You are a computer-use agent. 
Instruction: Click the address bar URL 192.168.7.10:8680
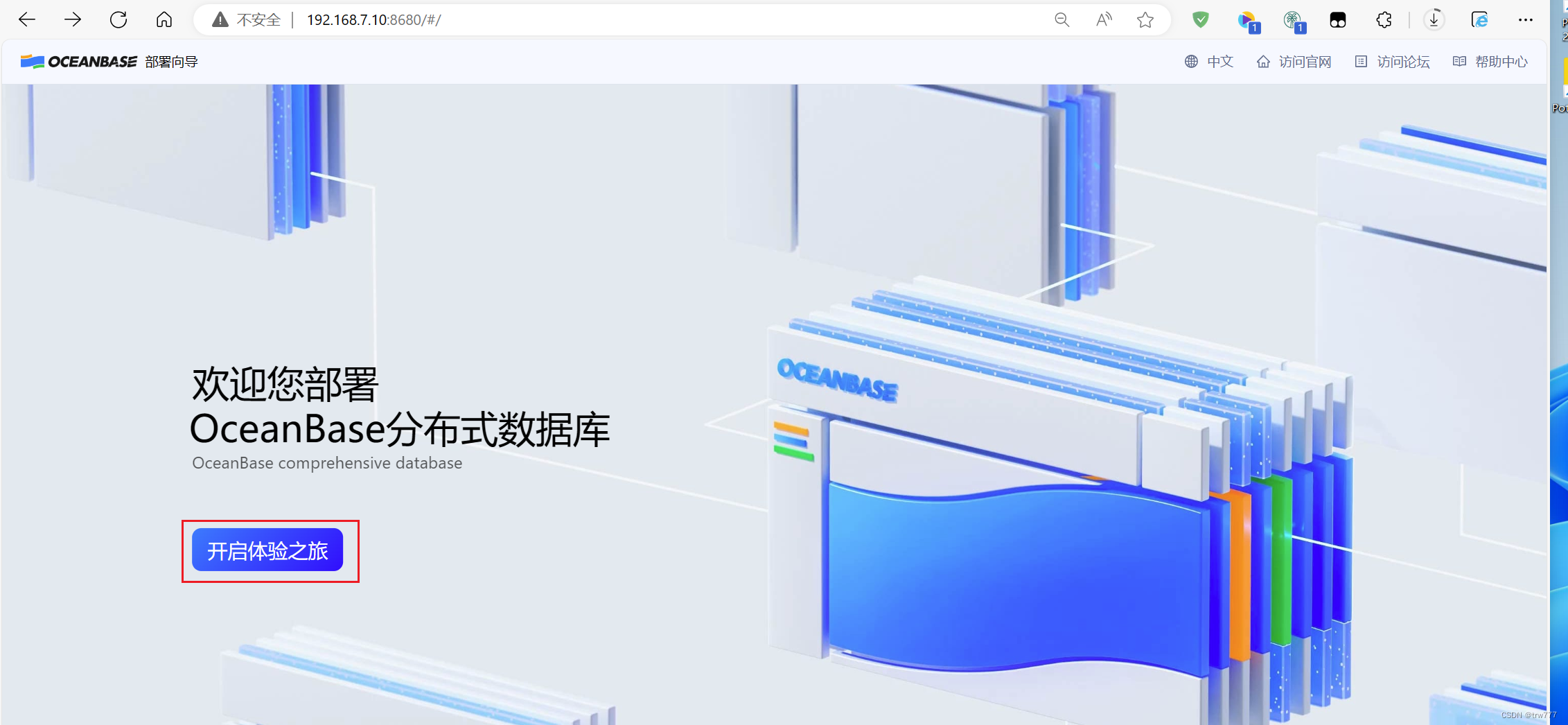(x=374, y=20)
